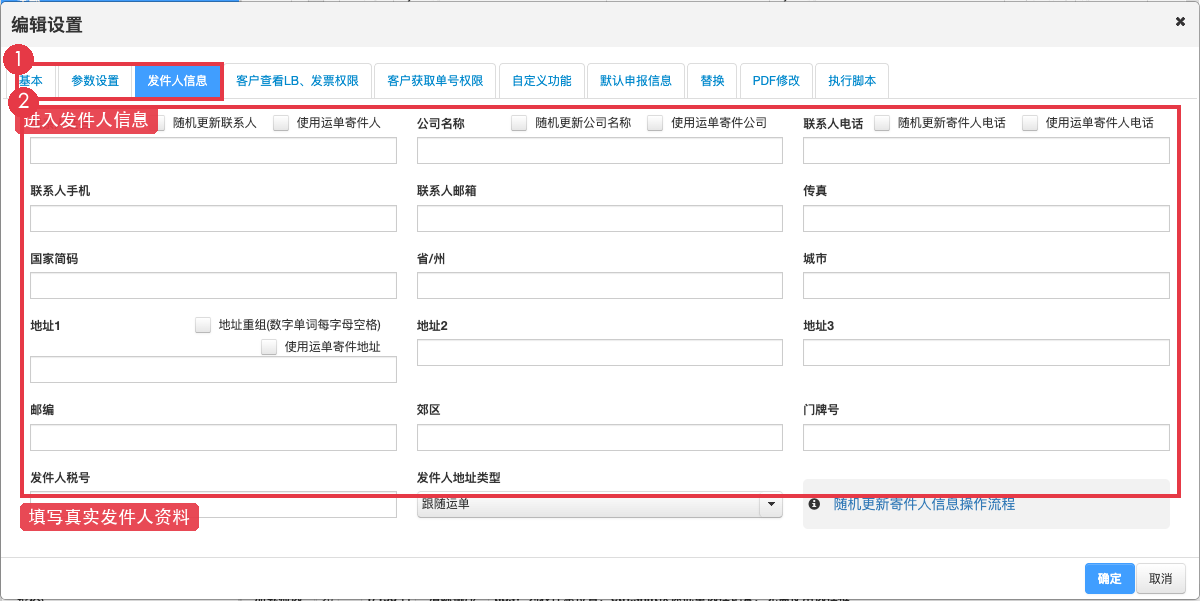Focus the 门牌号 input box
Image resolution: width=1200 pixels, height=601 pixels.
(986, 437)
